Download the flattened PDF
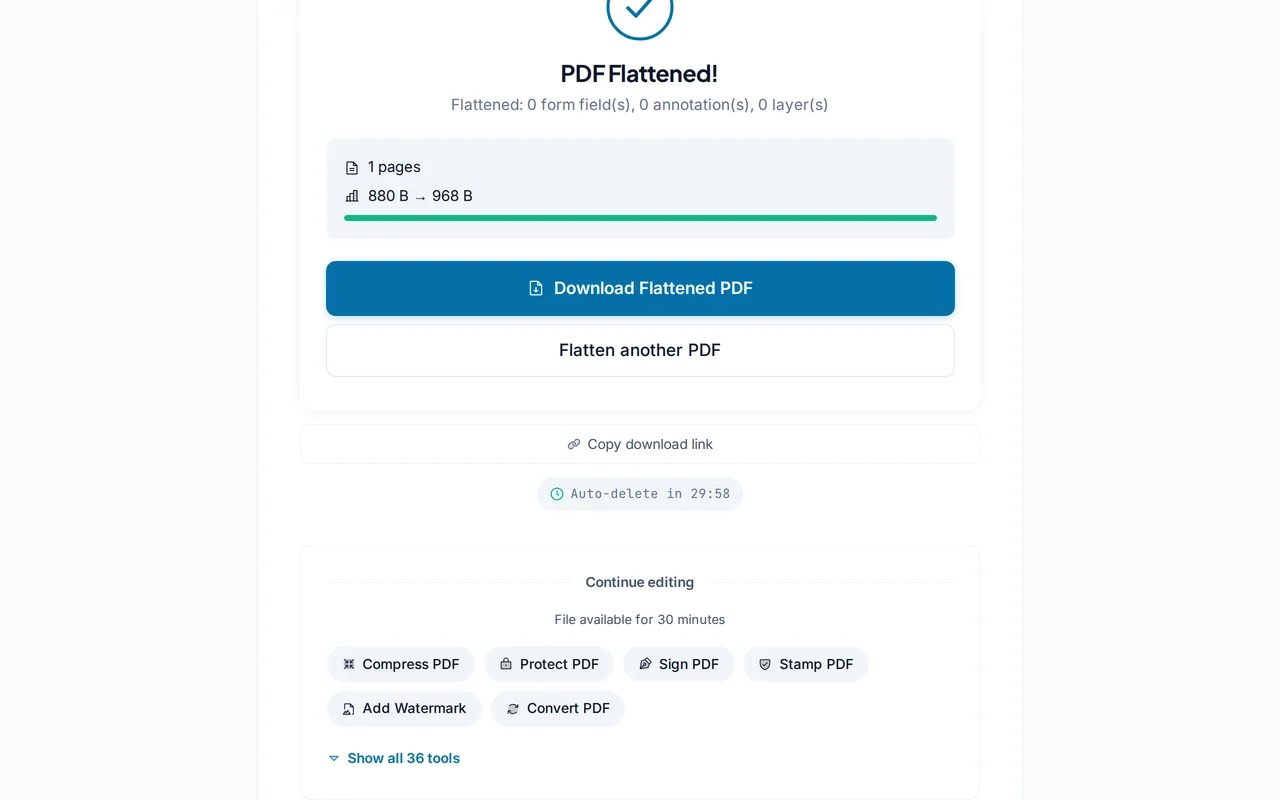 point(640,288)
